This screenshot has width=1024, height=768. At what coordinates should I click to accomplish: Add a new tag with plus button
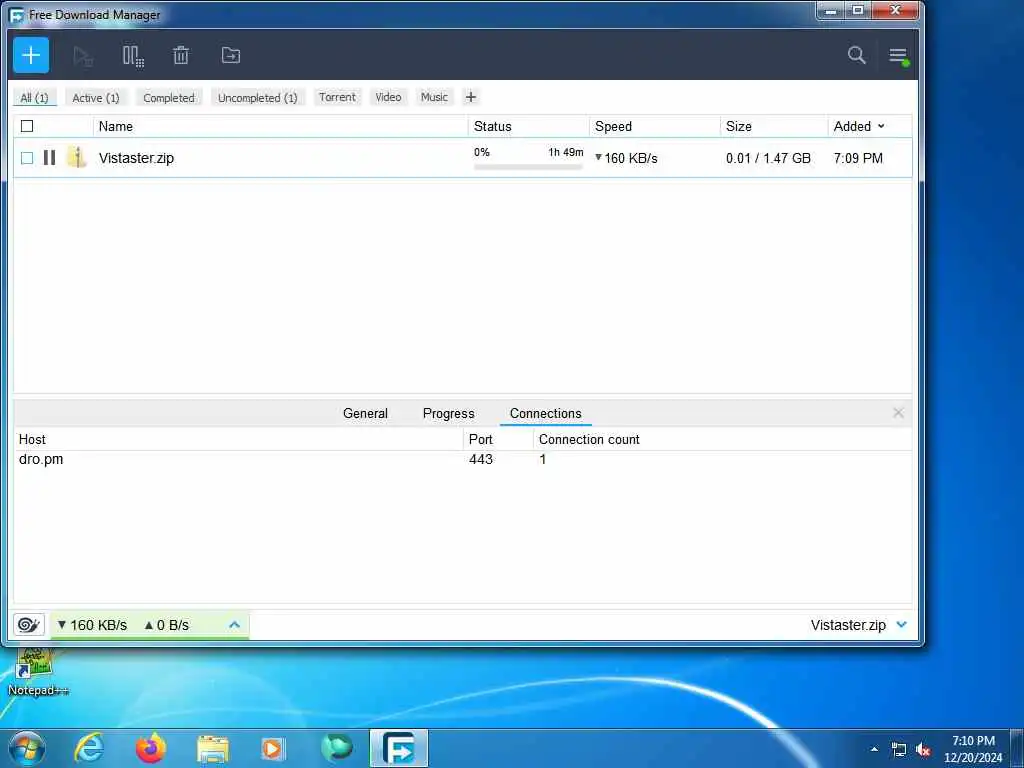click(471, 97)
